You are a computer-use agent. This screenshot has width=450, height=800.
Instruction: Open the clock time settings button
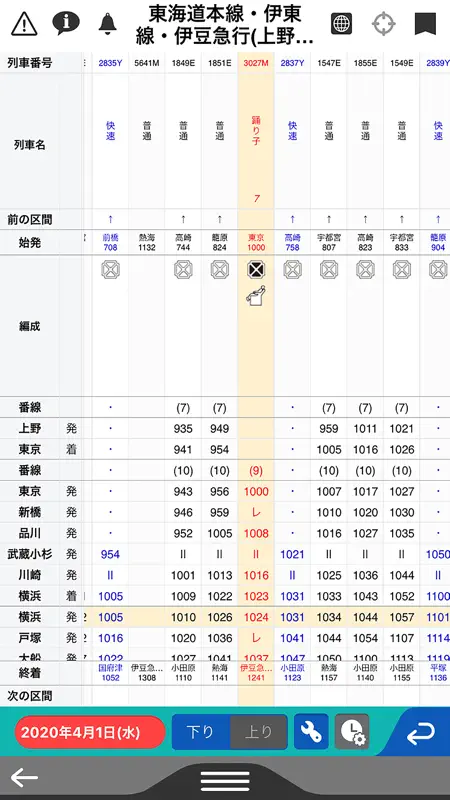click(352, 732)
